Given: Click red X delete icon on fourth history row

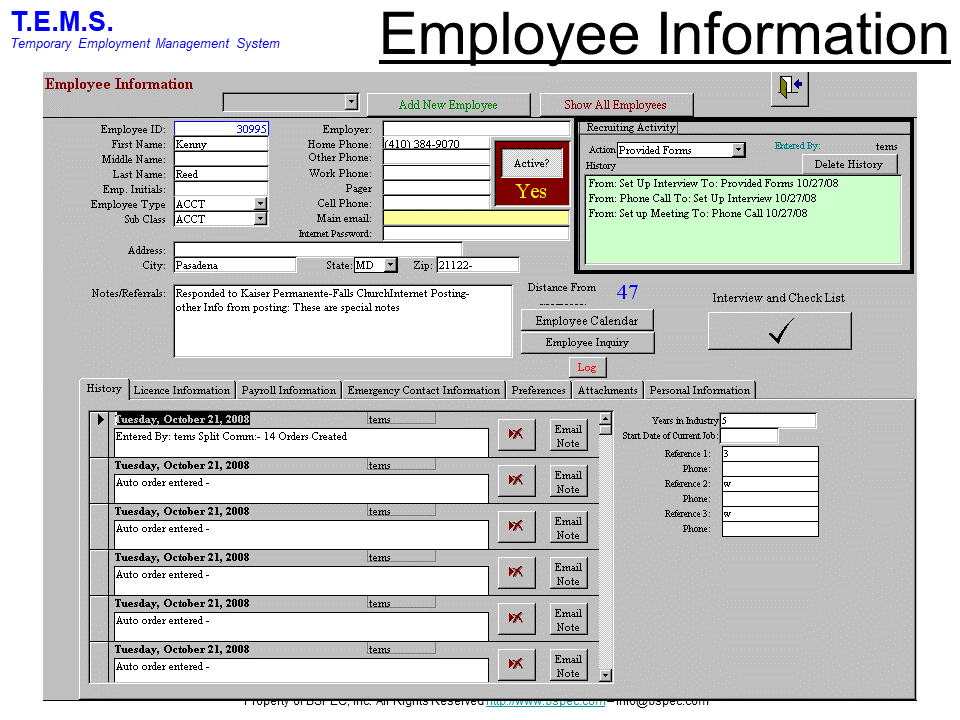Looking at the screenshot, I should coord(516,572).
